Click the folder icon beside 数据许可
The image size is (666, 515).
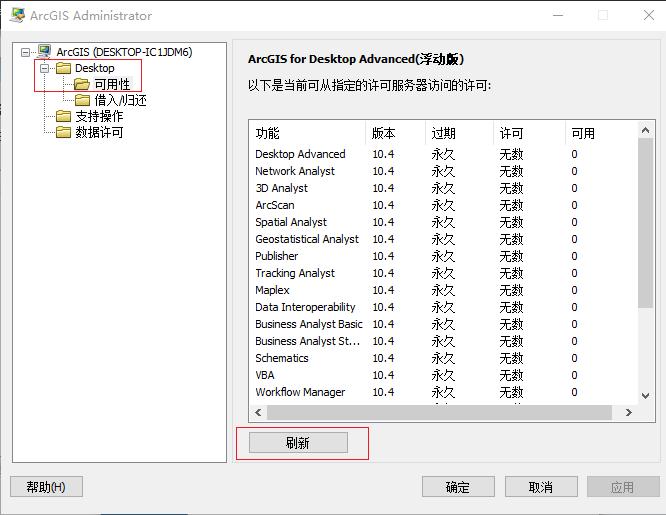[63, 132]
